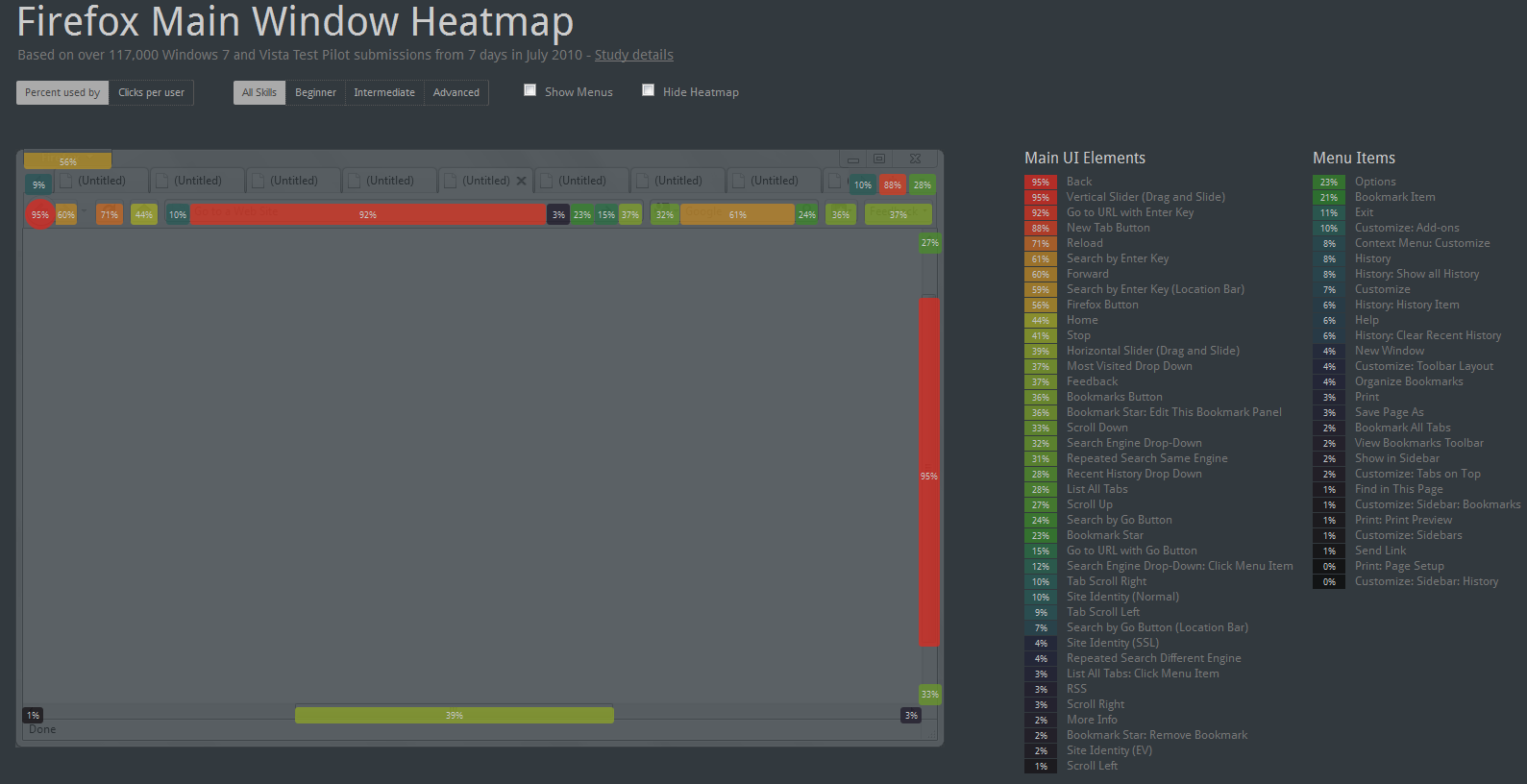Screen dimensions: 1527x784
Task: Check the Show Menus checkbox
Action: pyautogui.click(x=530, y=90)
